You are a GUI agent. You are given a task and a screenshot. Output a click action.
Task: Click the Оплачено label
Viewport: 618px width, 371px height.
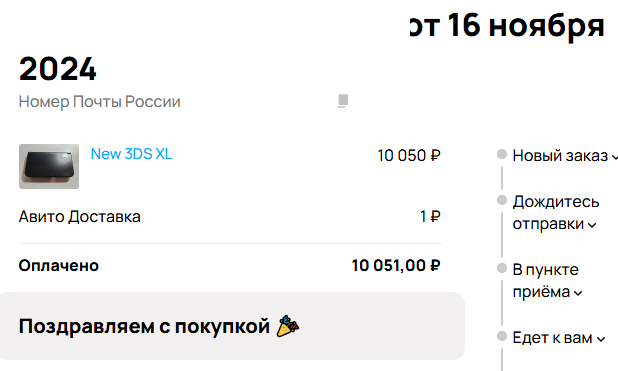[x=59, y=266]
